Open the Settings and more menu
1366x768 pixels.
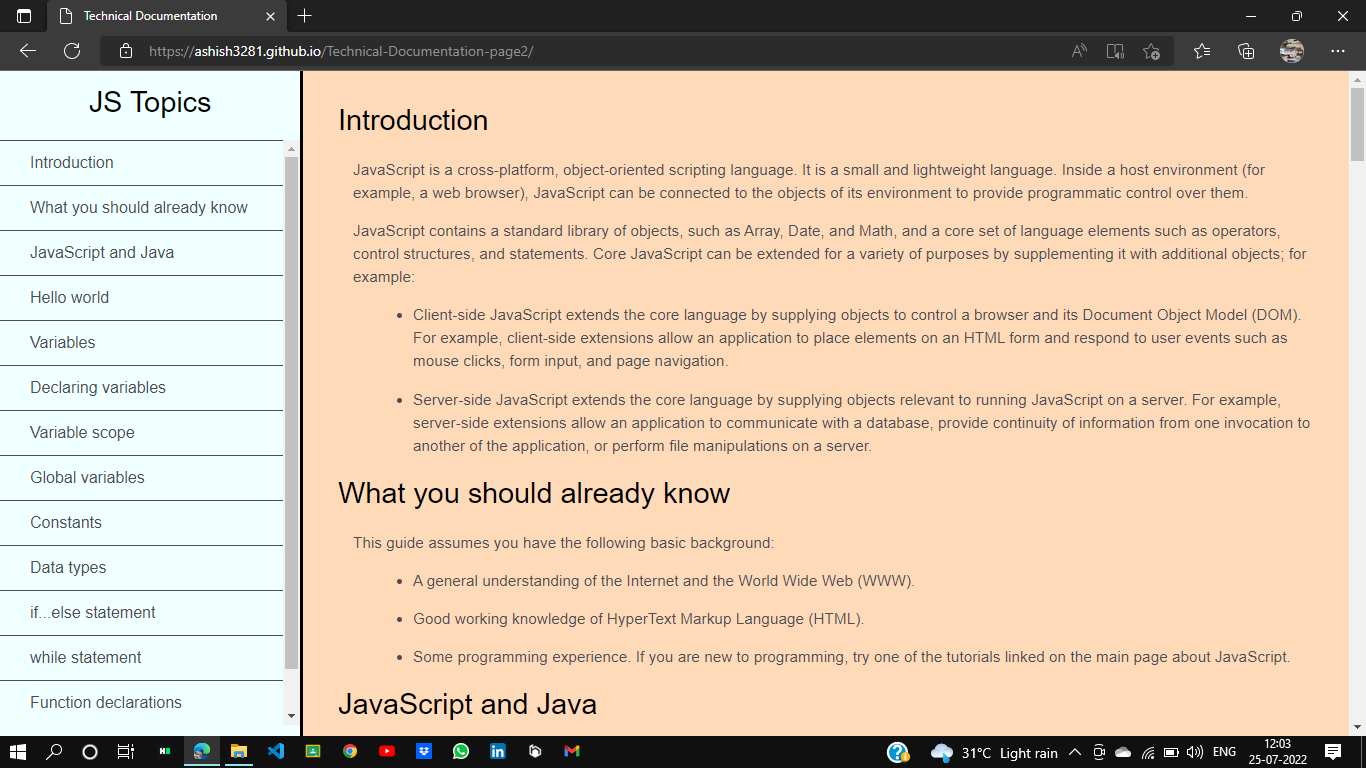tap(1338, 50)
